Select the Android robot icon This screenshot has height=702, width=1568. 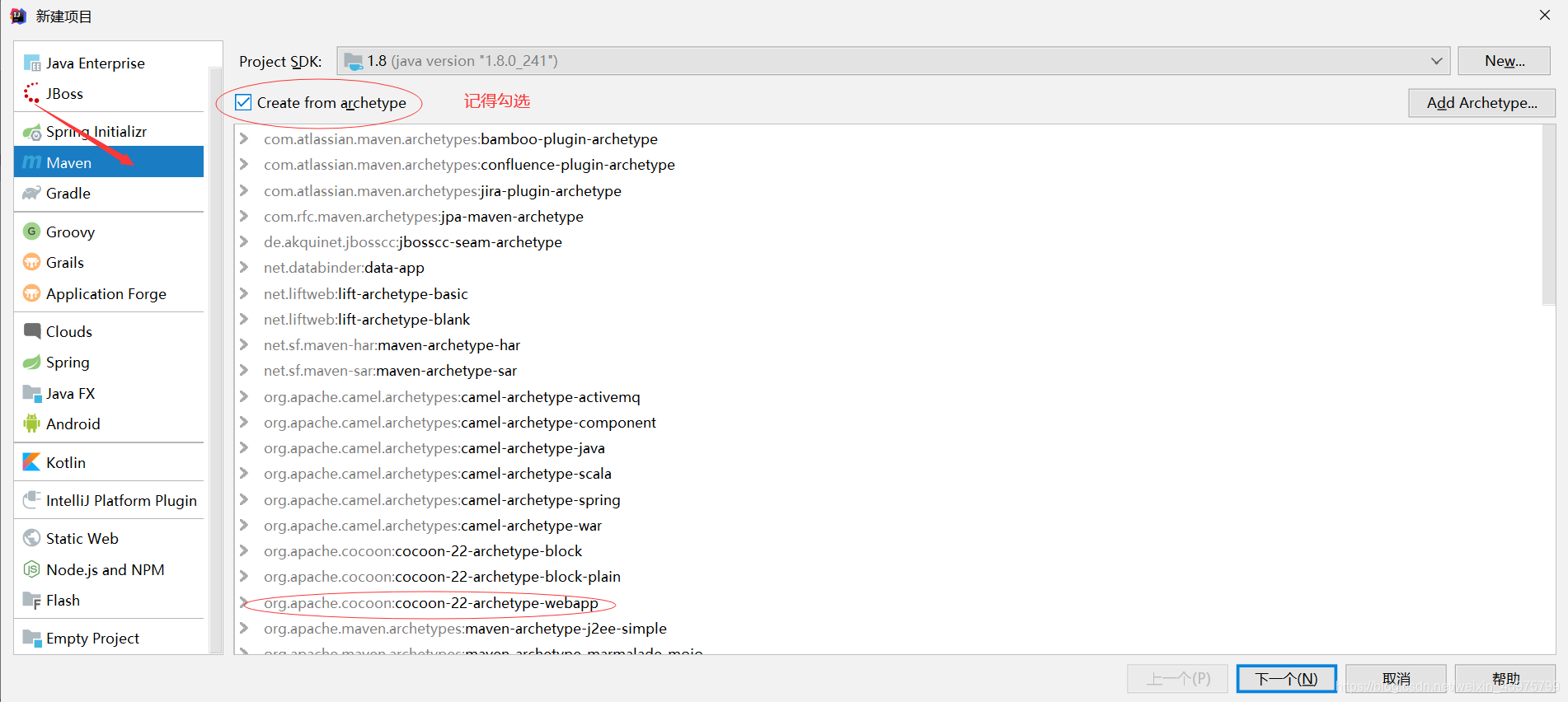32,424
